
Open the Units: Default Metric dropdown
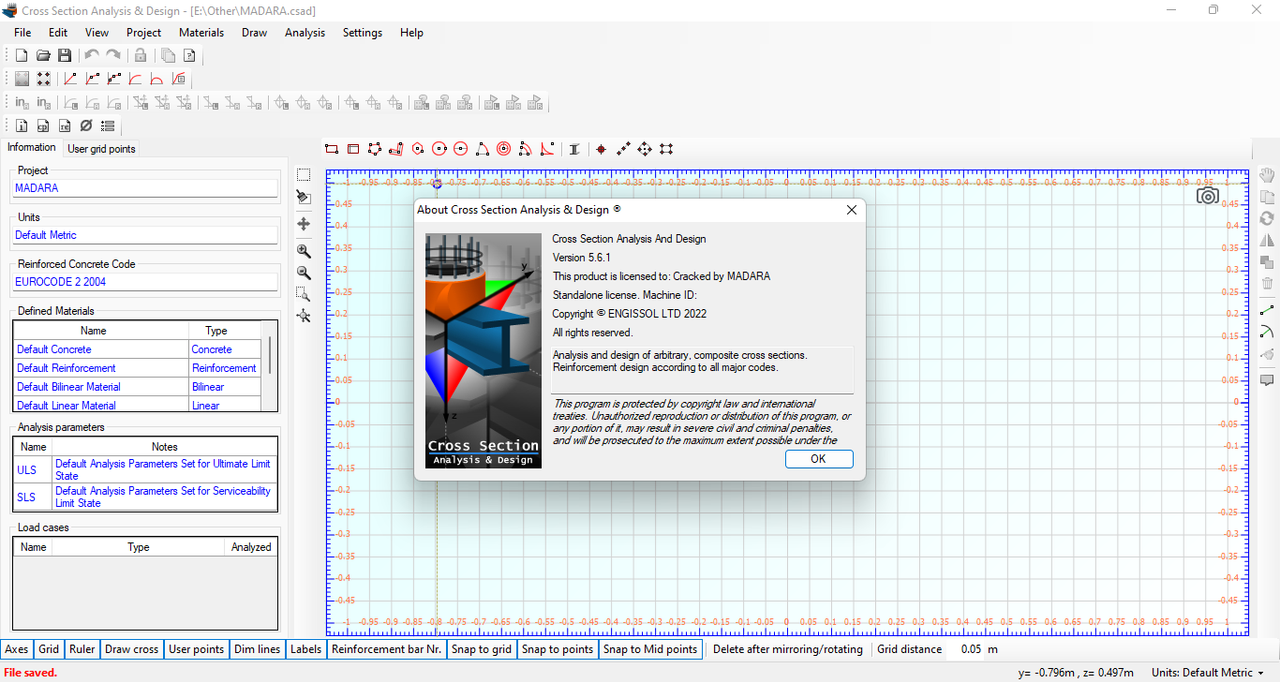(1208, 672)
